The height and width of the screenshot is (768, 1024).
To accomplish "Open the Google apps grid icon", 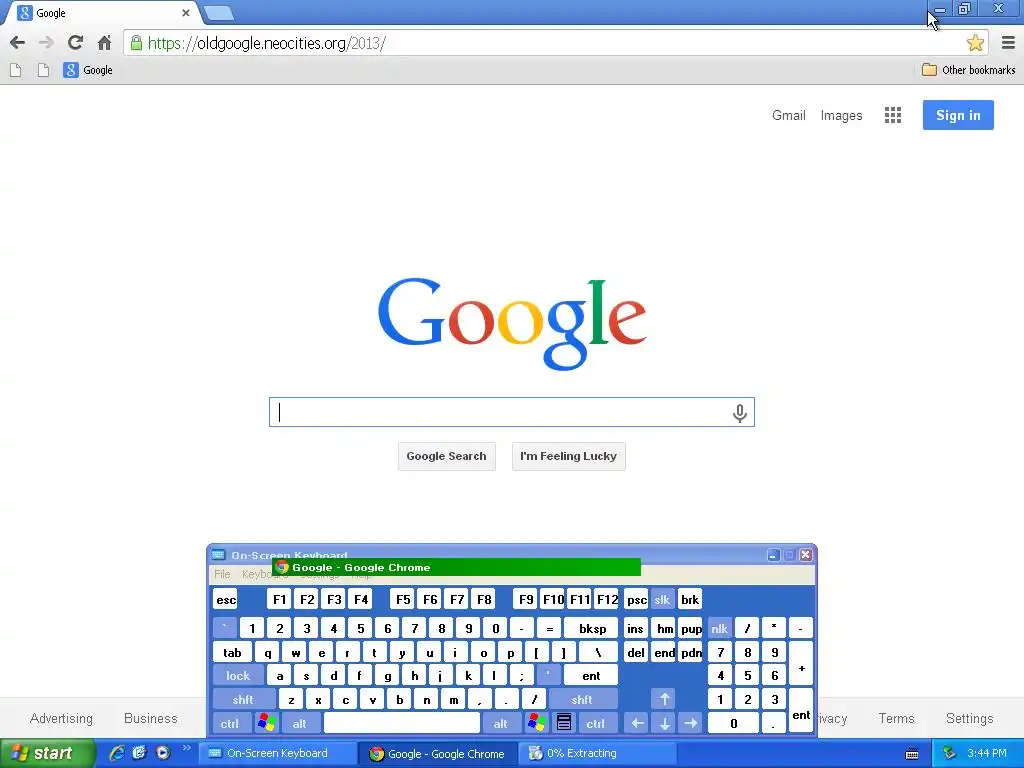I will 893,115.
